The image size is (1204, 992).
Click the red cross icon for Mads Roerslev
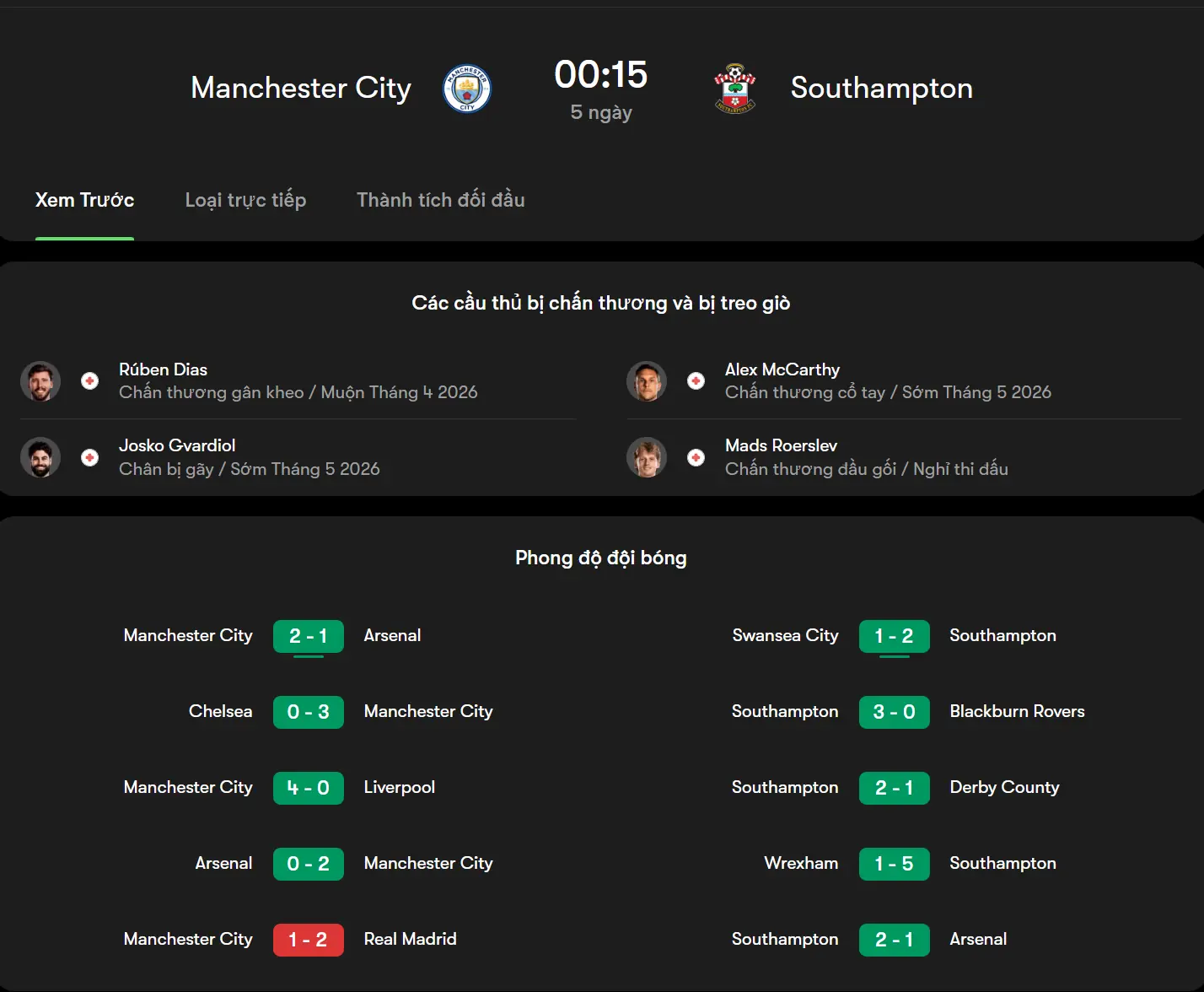[696, 457]
